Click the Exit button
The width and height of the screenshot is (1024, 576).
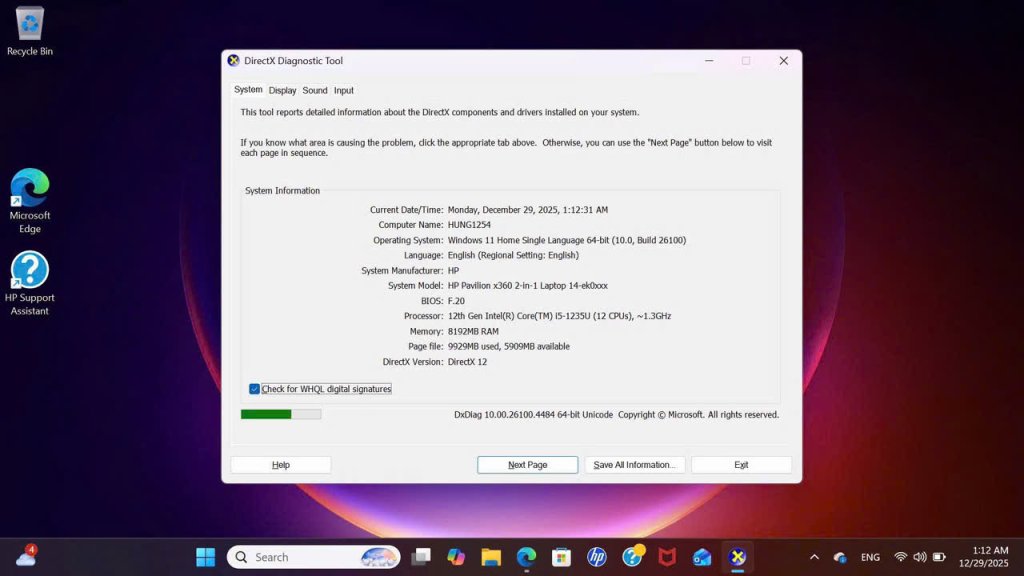point(741,465)
